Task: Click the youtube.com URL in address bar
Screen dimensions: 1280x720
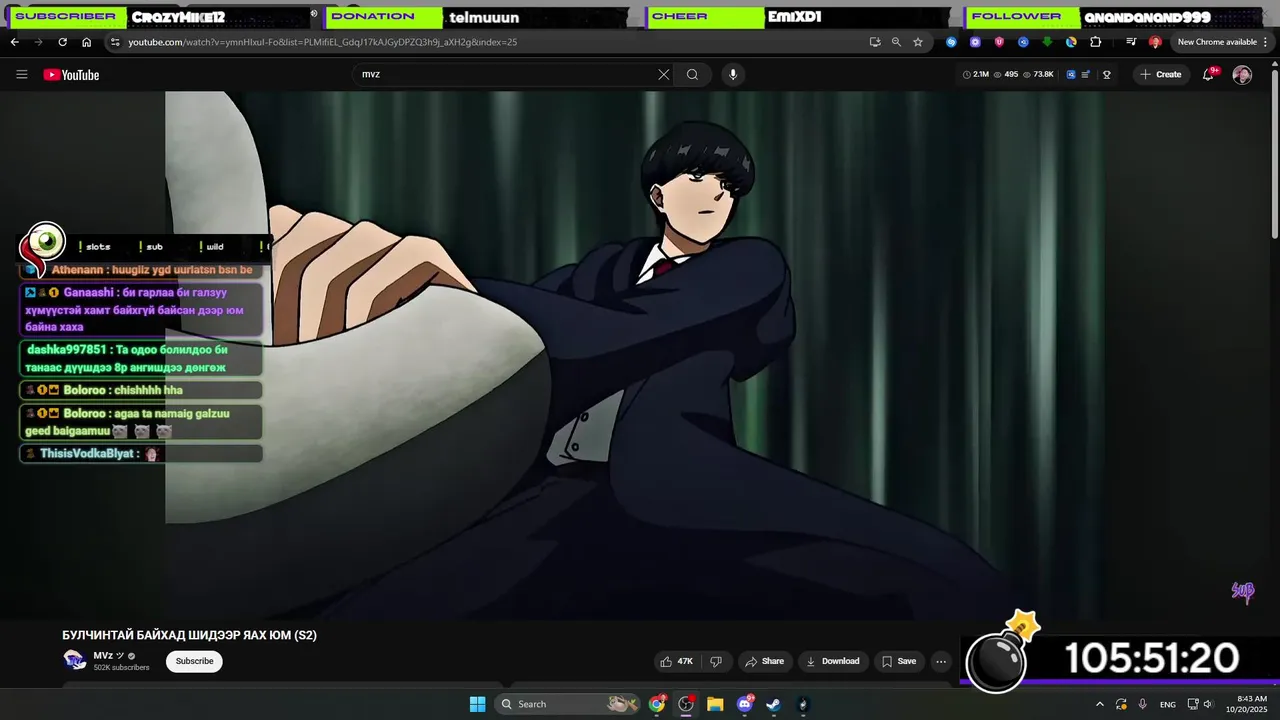Action: [x=322, y=42]
